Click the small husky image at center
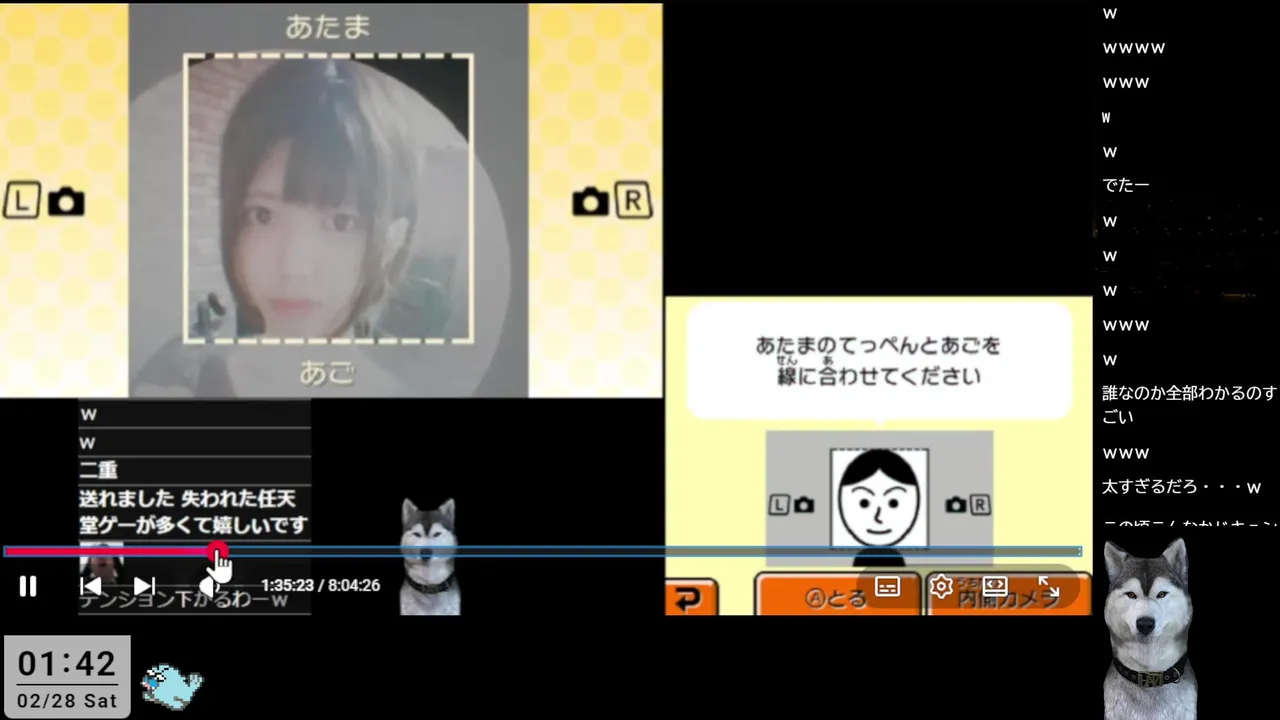The width and height of the screenshot is (1280, 720). click(x=429, y=556)
